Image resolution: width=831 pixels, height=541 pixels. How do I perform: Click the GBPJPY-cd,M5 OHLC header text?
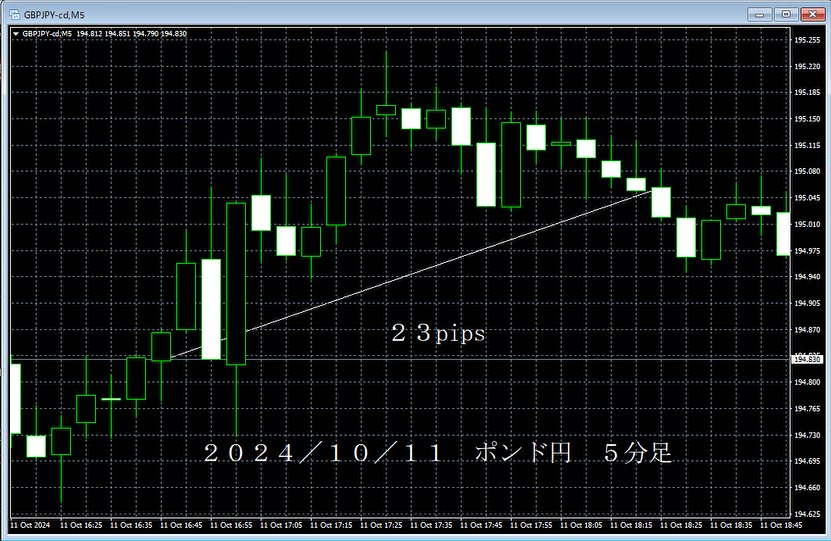[104, 34]
